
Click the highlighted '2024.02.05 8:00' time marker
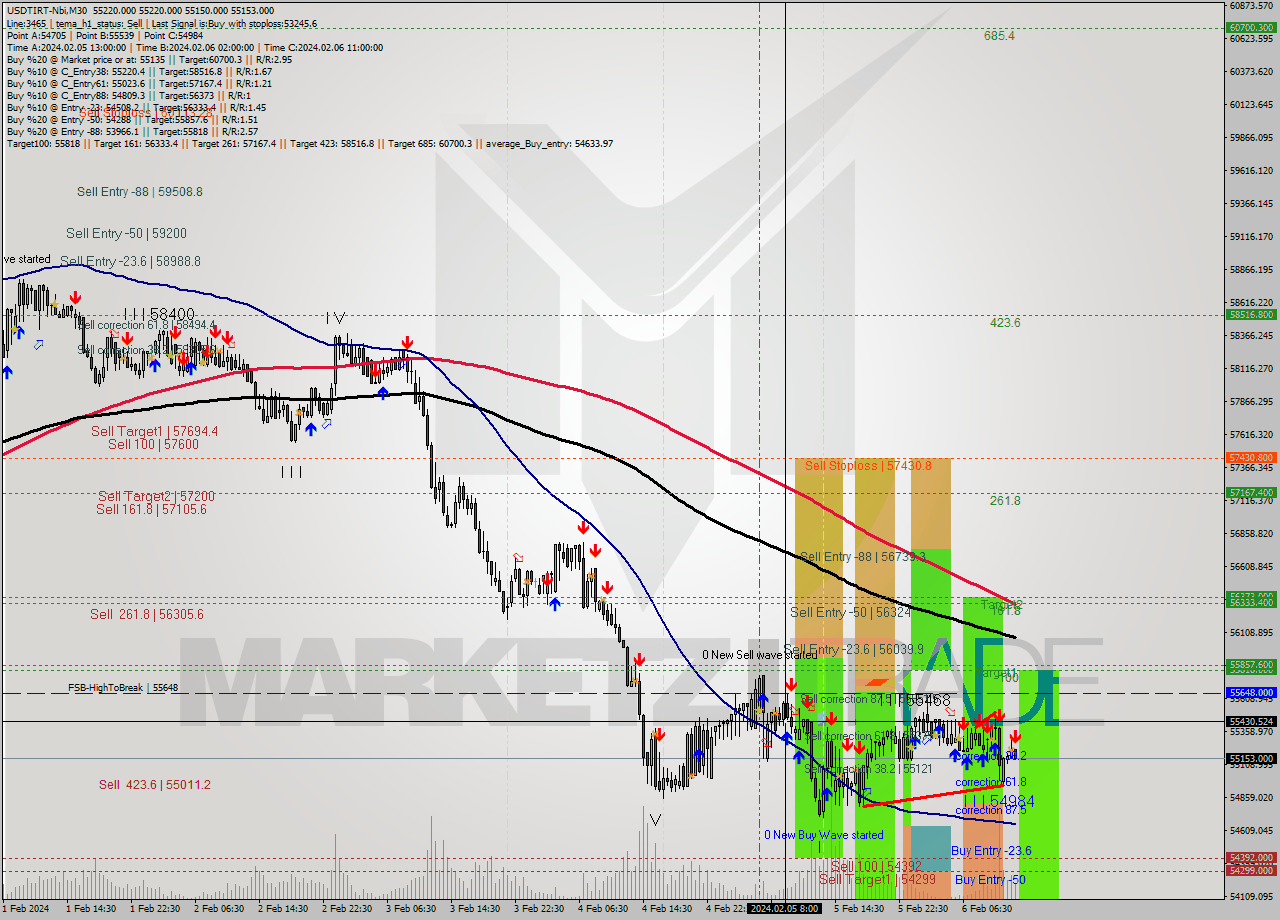[x=785, y=908]
